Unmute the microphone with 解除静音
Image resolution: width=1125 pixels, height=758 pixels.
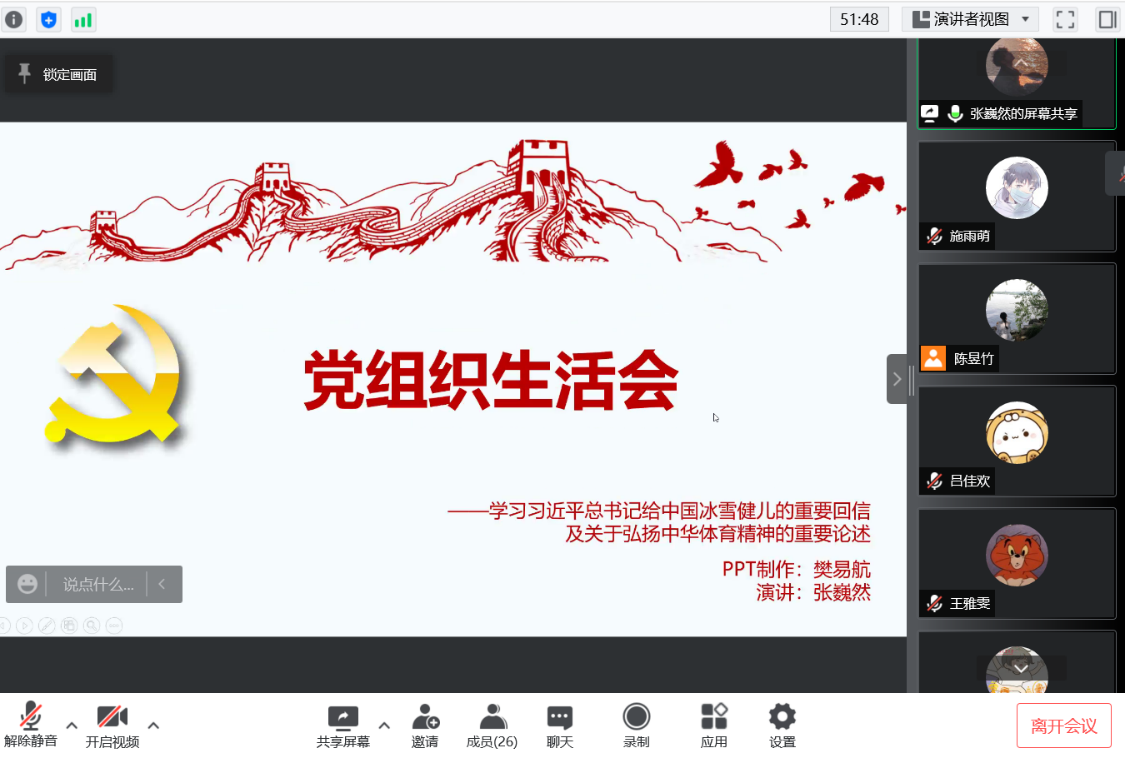coord(30,726)
